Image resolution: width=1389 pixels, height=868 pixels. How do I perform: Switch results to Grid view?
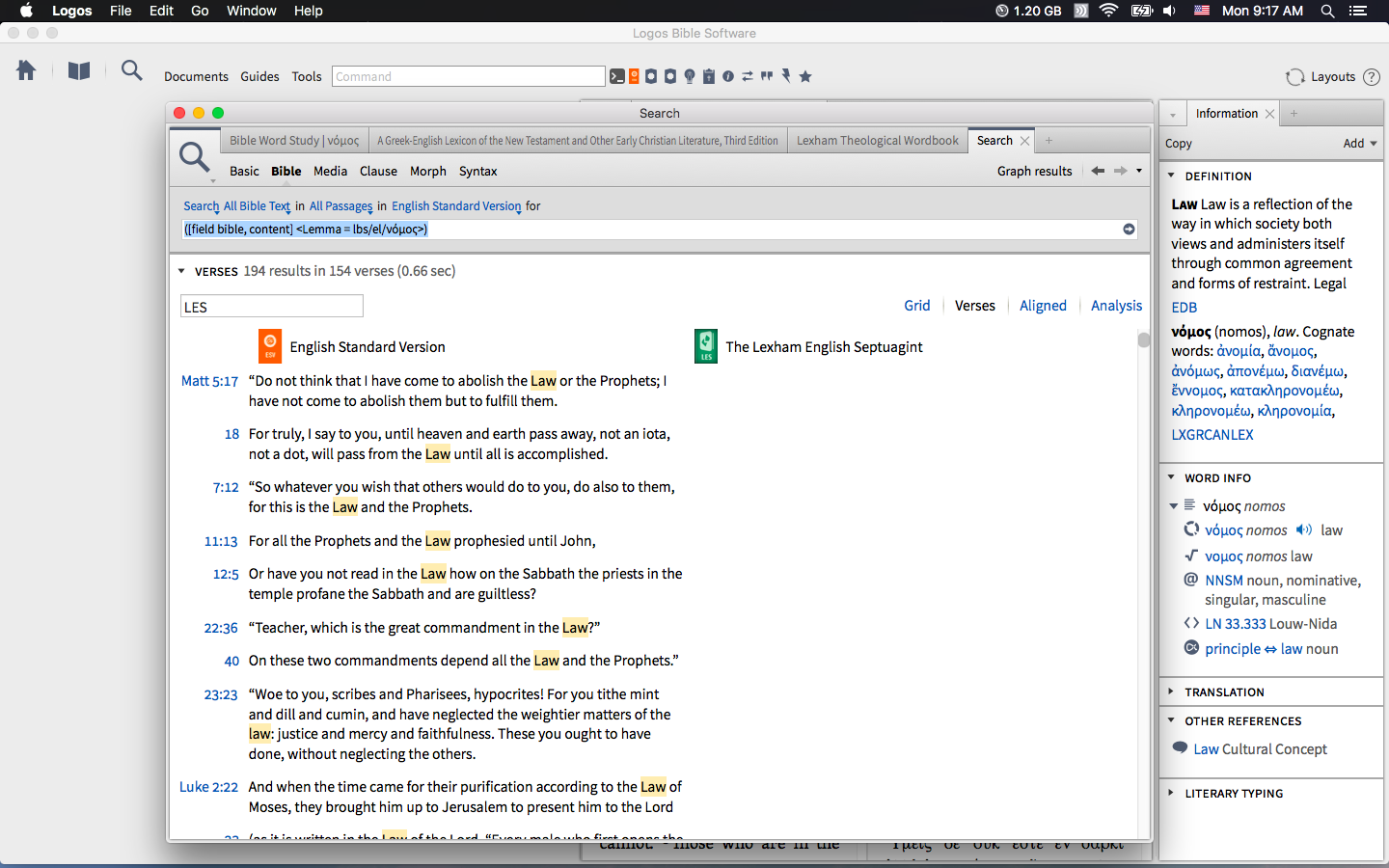(x=917, y=306)
